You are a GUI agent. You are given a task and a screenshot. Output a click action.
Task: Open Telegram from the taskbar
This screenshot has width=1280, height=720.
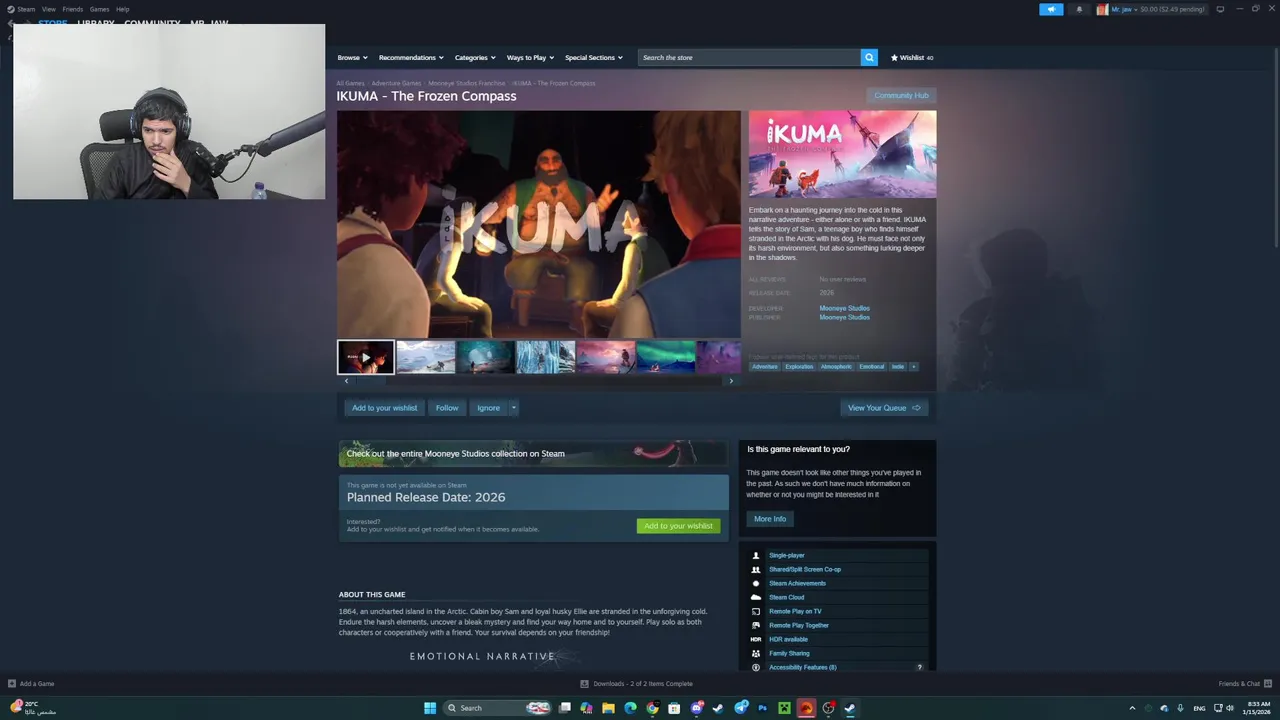[x=741, y=708]
